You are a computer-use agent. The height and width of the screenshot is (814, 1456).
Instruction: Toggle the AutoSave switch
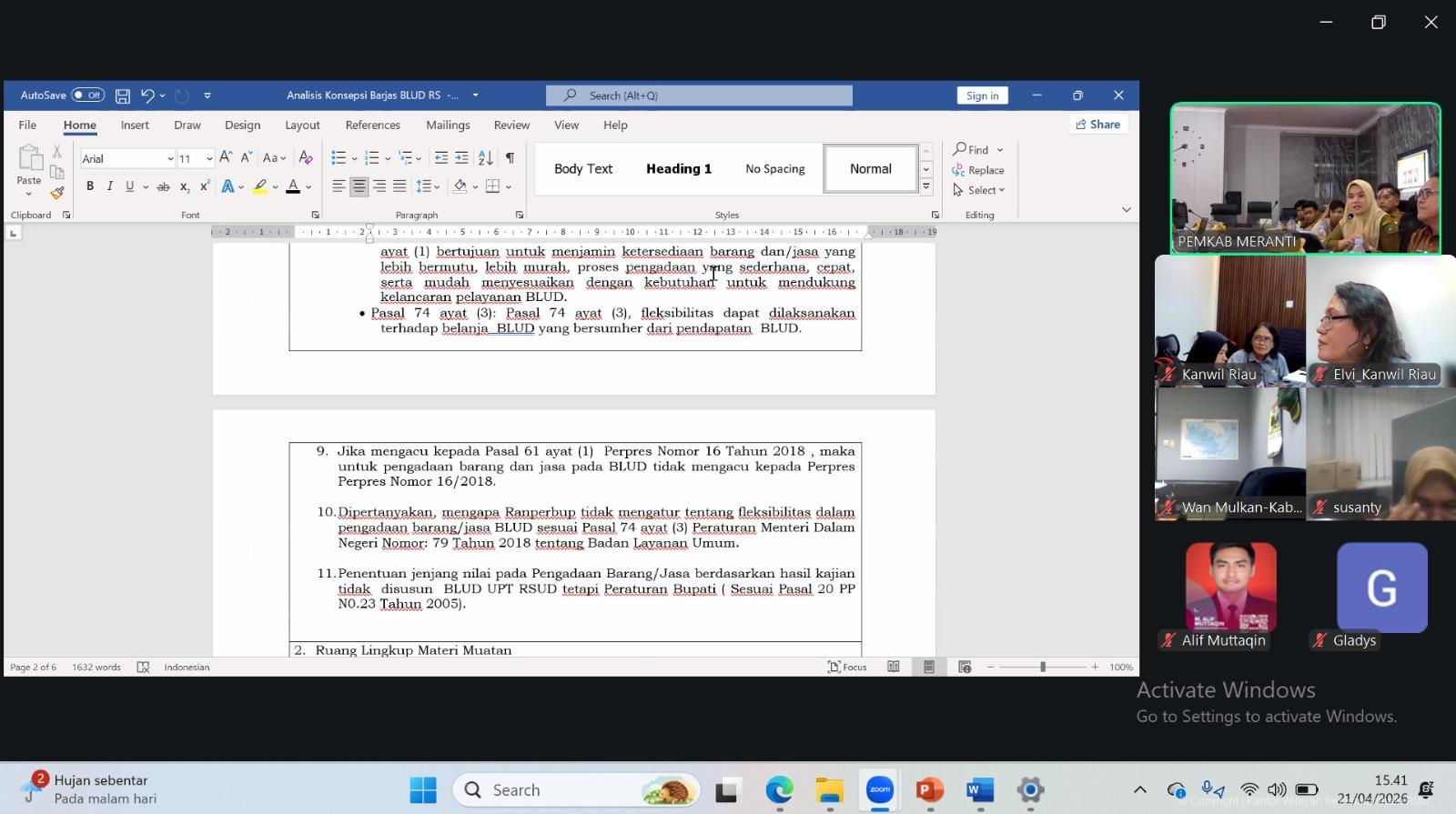[x=87, y=95]
